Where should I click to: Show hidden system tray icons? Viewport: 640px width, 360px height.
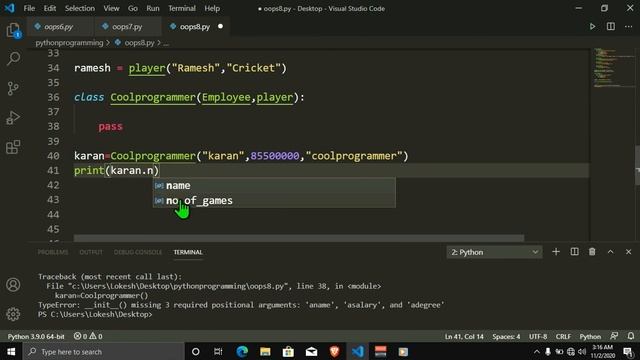537,351
